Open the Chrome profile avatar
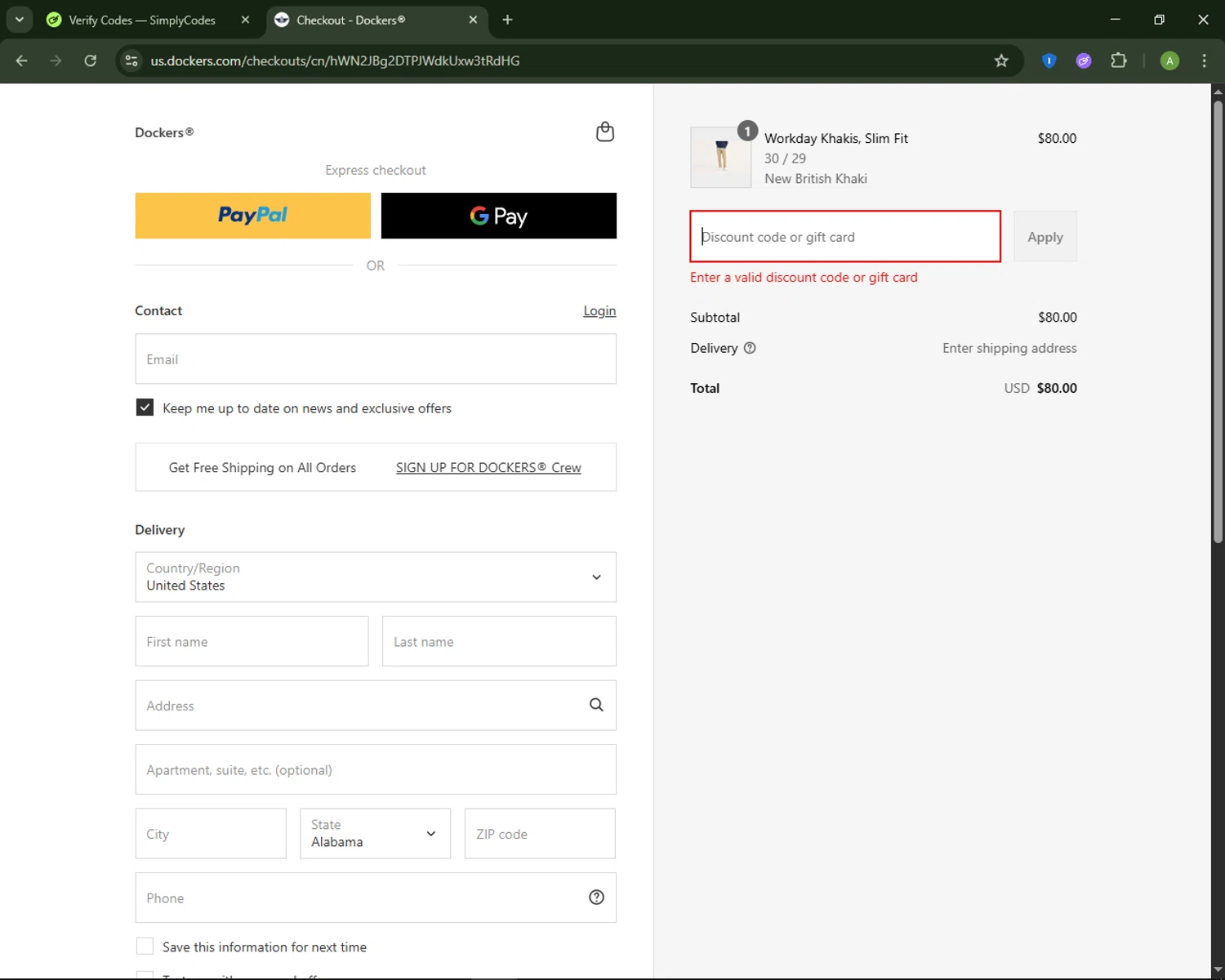The width and height of the screenshot is (1225, 980). pos(1169,60)
